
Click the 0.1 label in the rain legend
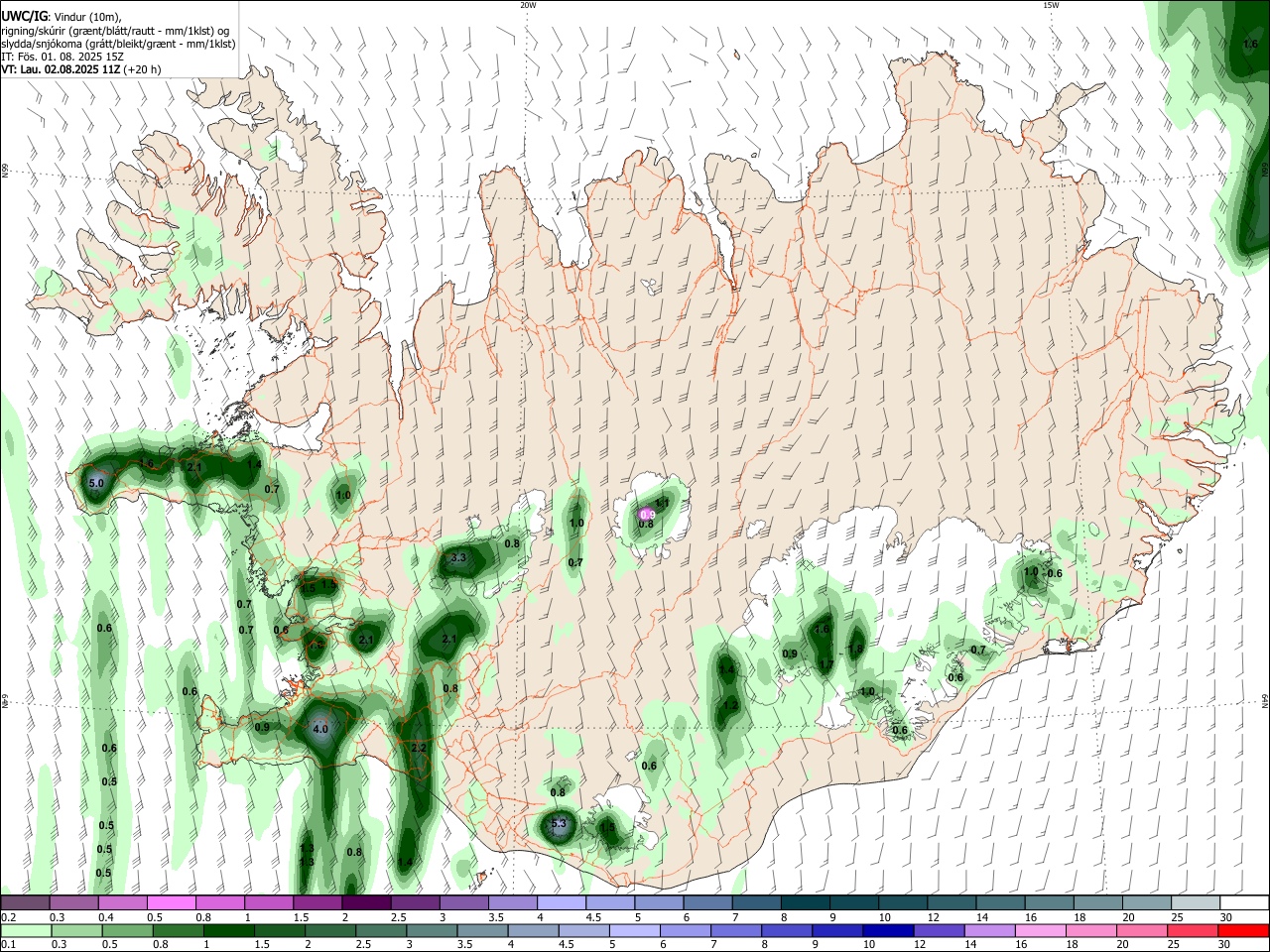8,945
